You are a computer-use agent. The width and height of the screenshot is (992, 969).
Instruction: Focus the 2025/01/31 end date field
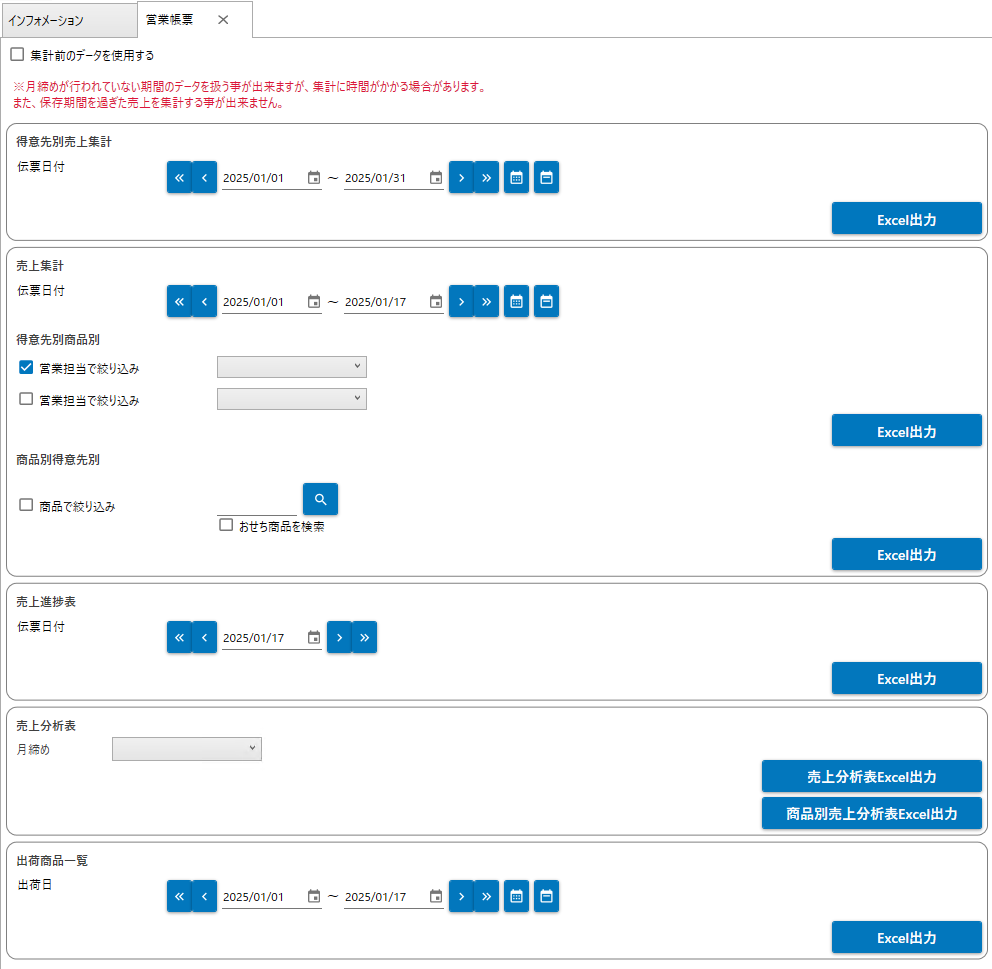click(385, 178)
